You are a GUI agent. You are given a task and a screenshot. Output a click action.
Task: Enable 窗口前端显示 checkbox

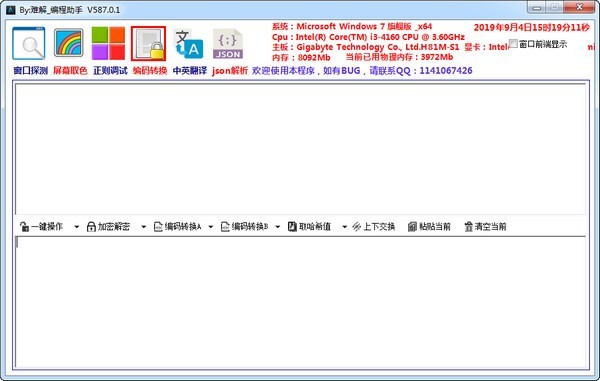[x=514, y=44]
